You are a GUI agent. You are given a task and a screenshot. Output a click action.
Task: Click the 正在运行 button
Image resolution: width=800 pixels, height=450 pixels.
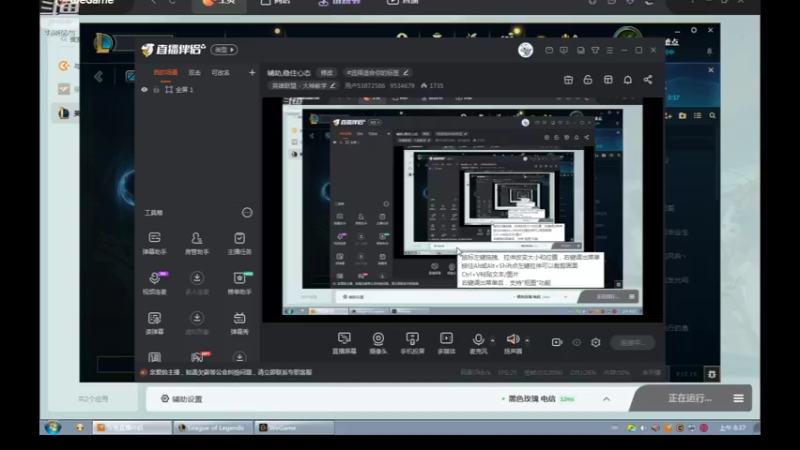689,398
